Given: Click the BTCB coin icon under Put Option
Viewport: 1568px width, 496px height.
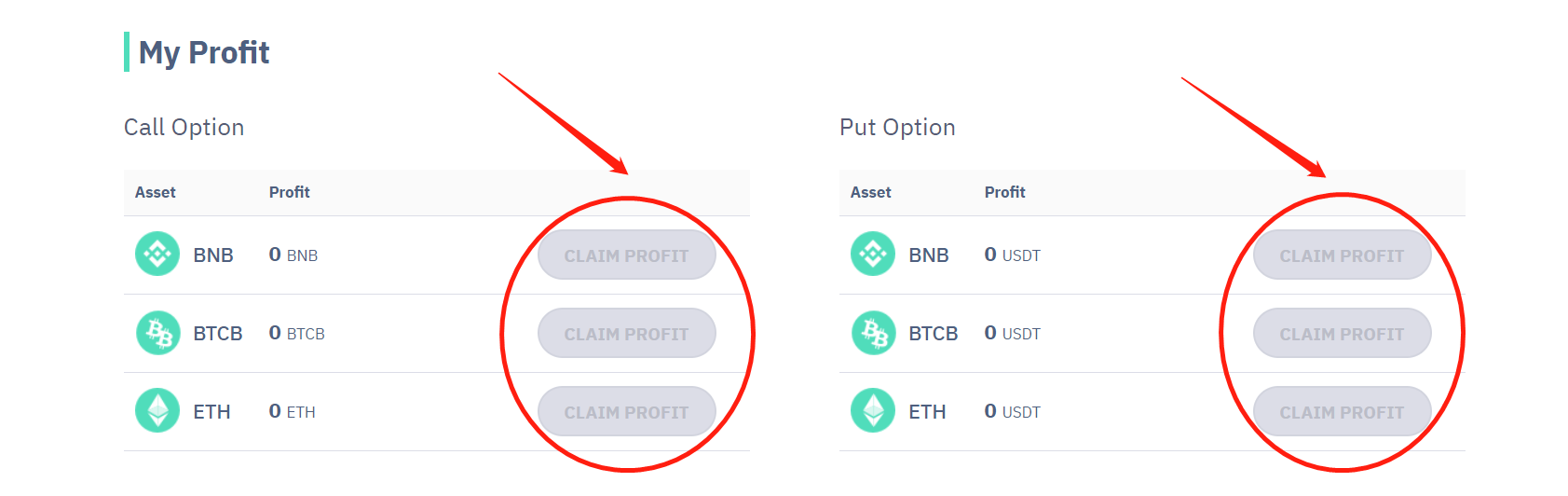Looking at the screenshot, I should (873, 333).
